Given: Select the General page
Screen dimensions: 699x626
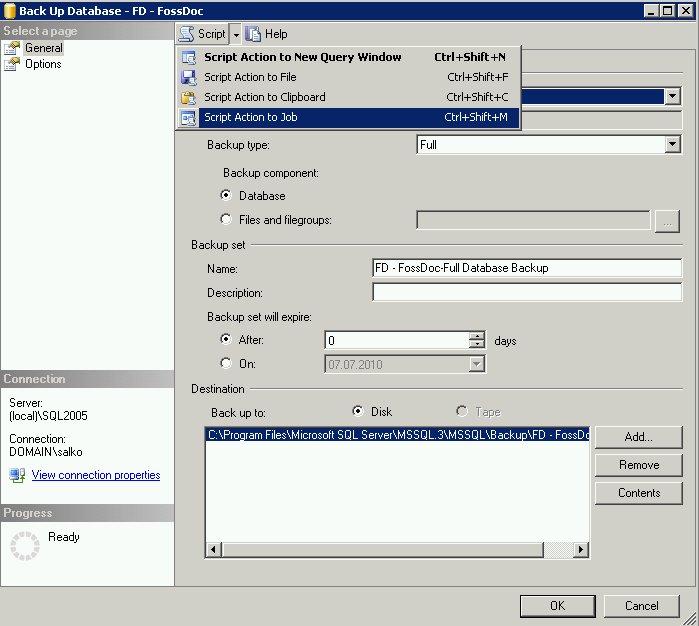Looking at the screenshot, I should click(x=44, y=48).
